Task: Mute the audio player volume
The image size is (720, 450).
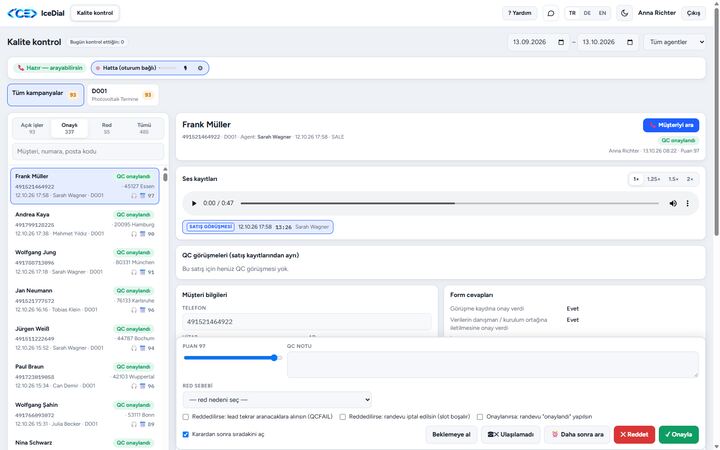Action: coord(673,203)
